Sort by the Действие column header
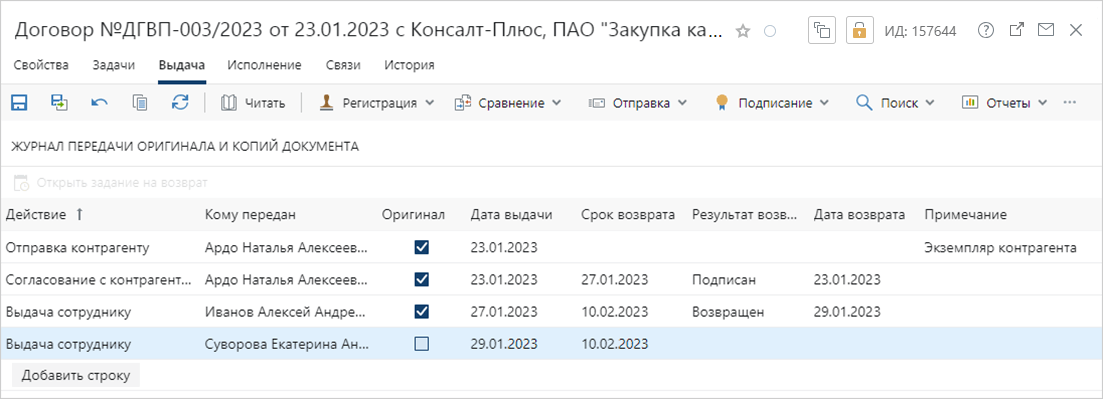 44,215
